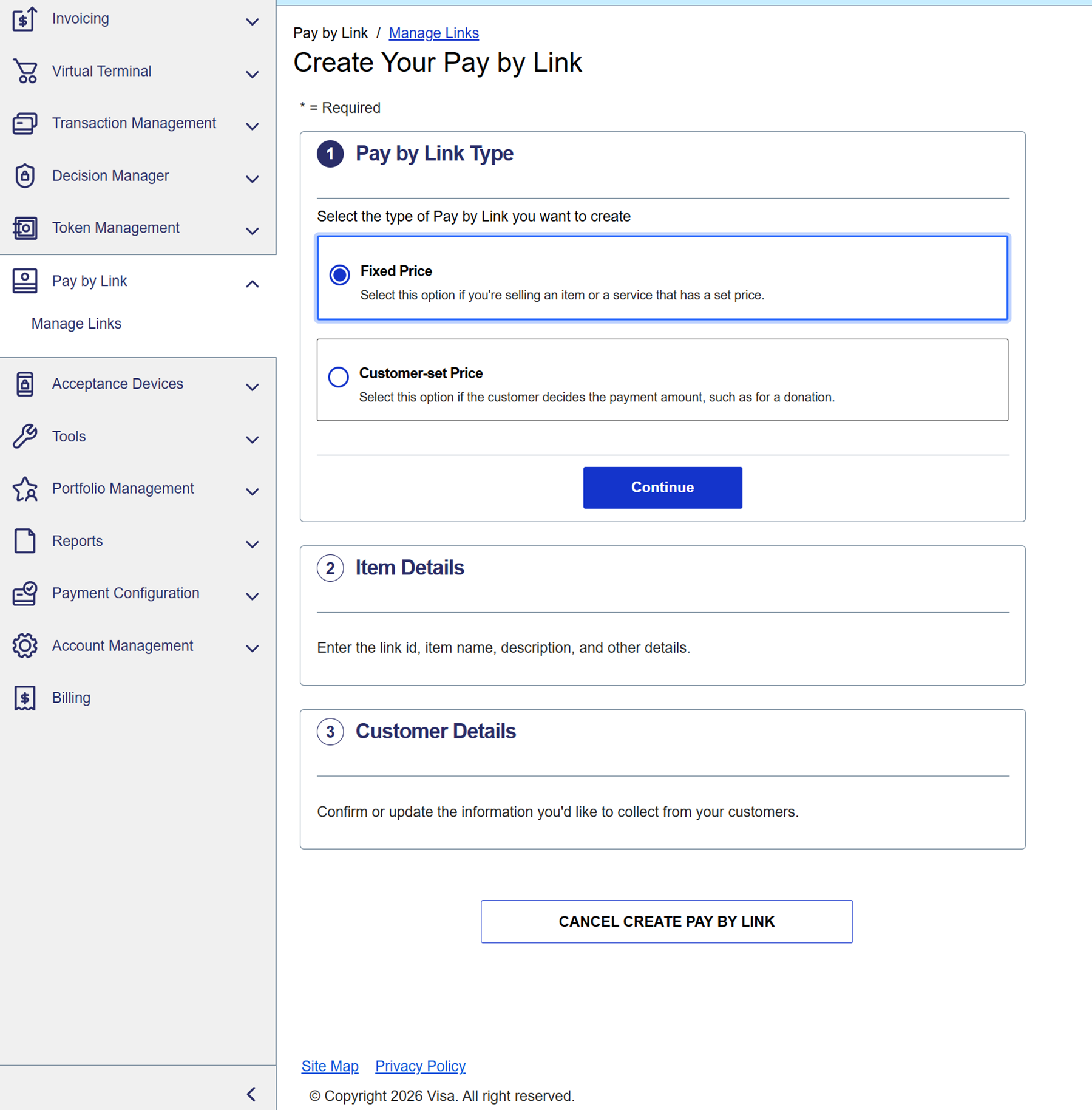Click the Billing receipt icon
1092x1110 pixels.
[x=25, y=698]
